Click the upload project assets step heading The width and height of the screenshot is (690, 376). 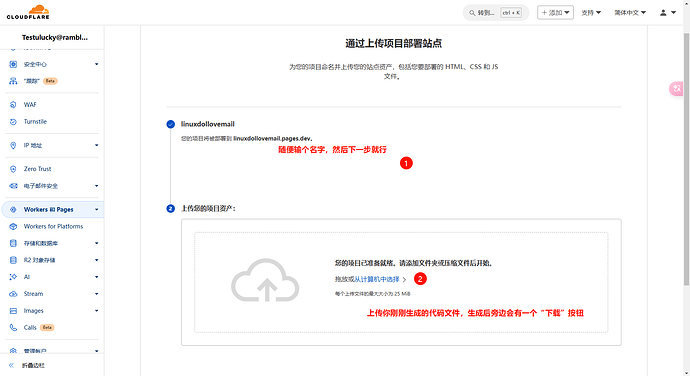click(x=208, y=208)
